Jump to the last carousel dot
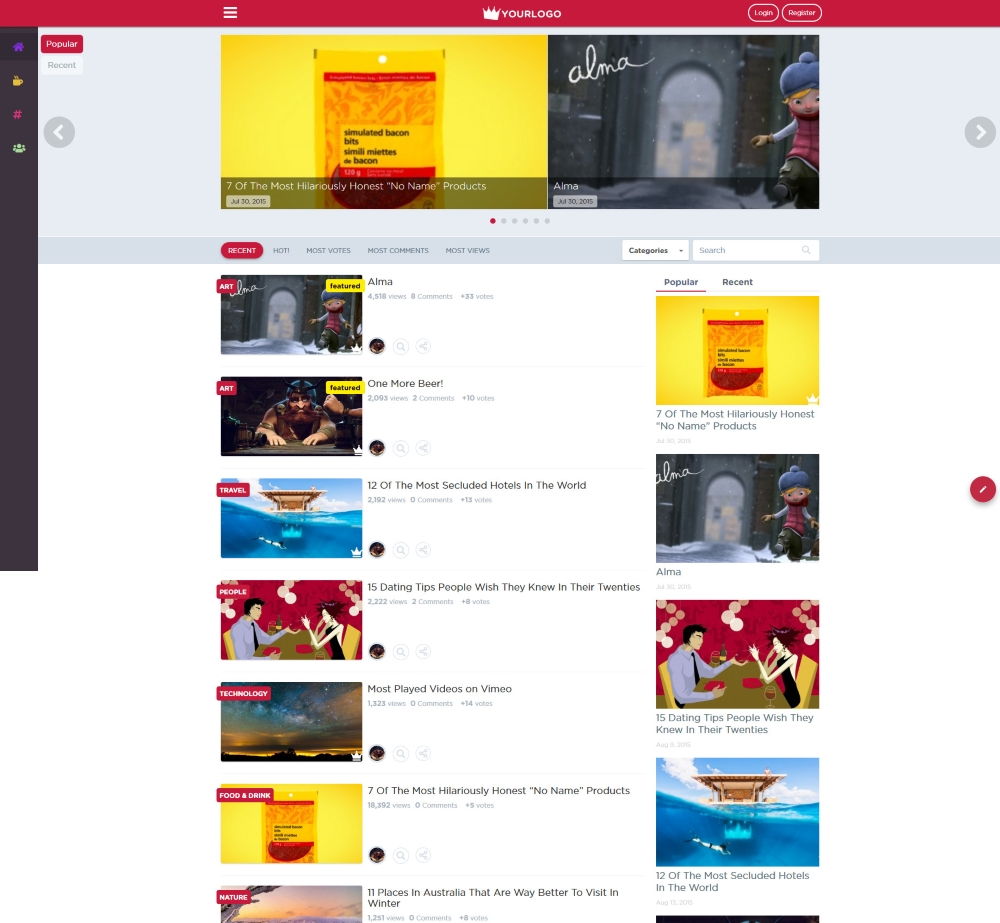Viewport: 1000px width, 923px height. (547, 221)
